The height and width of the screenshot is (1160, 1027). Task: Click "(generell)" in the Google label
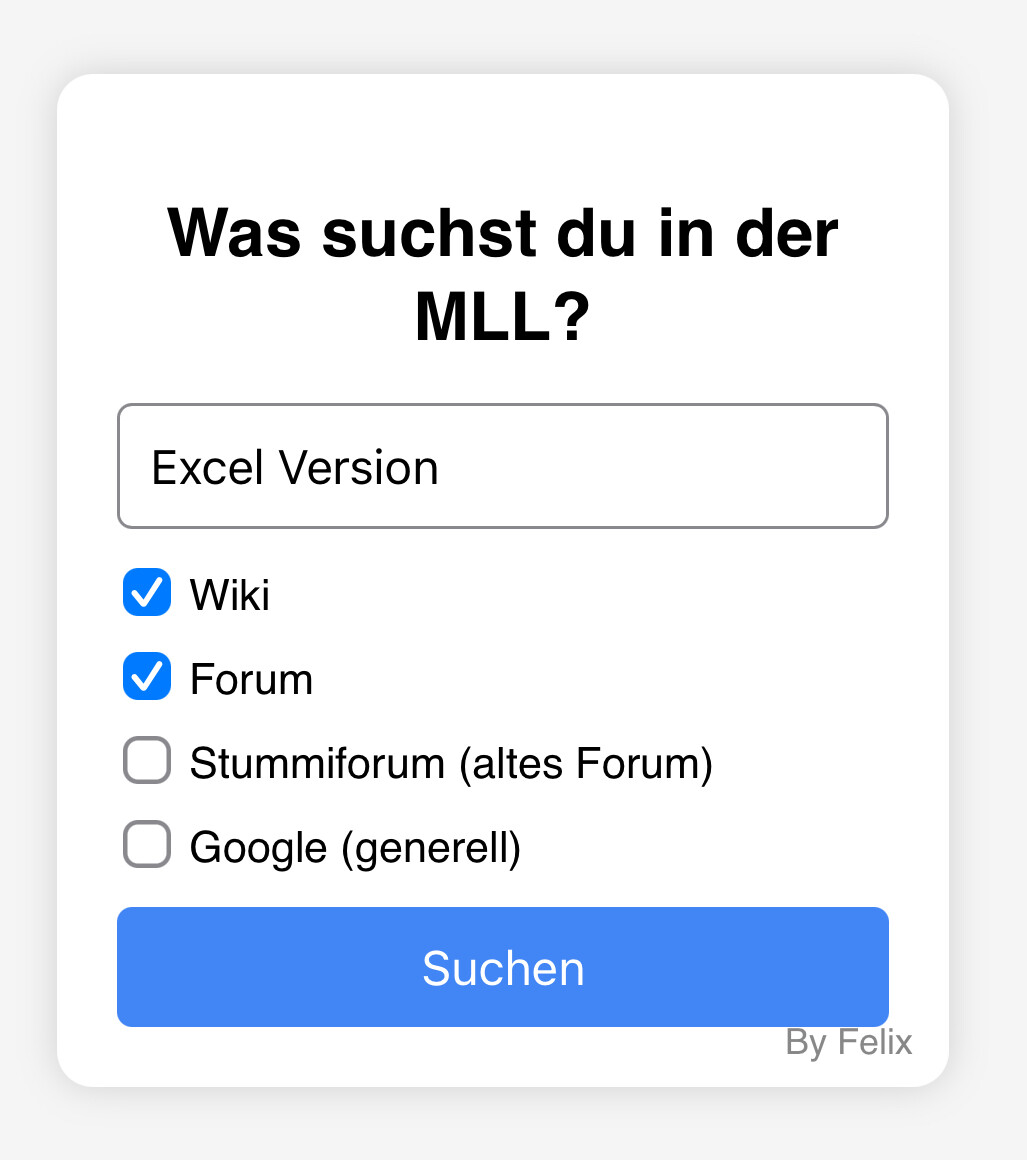click(x=431, y=848)
